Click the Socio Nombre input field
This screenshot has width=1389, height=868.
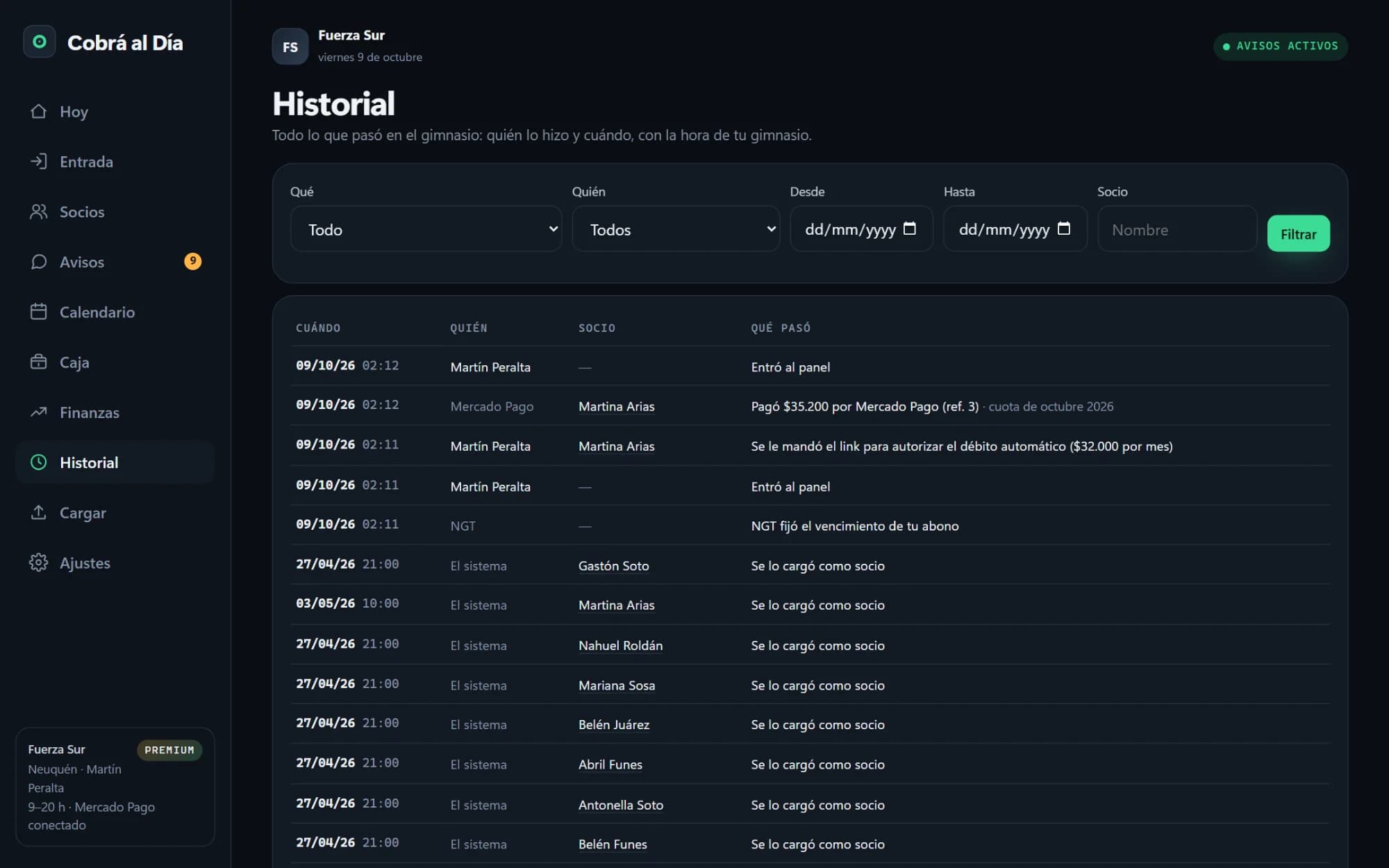pyautogui.click(x=1177, y=229)
